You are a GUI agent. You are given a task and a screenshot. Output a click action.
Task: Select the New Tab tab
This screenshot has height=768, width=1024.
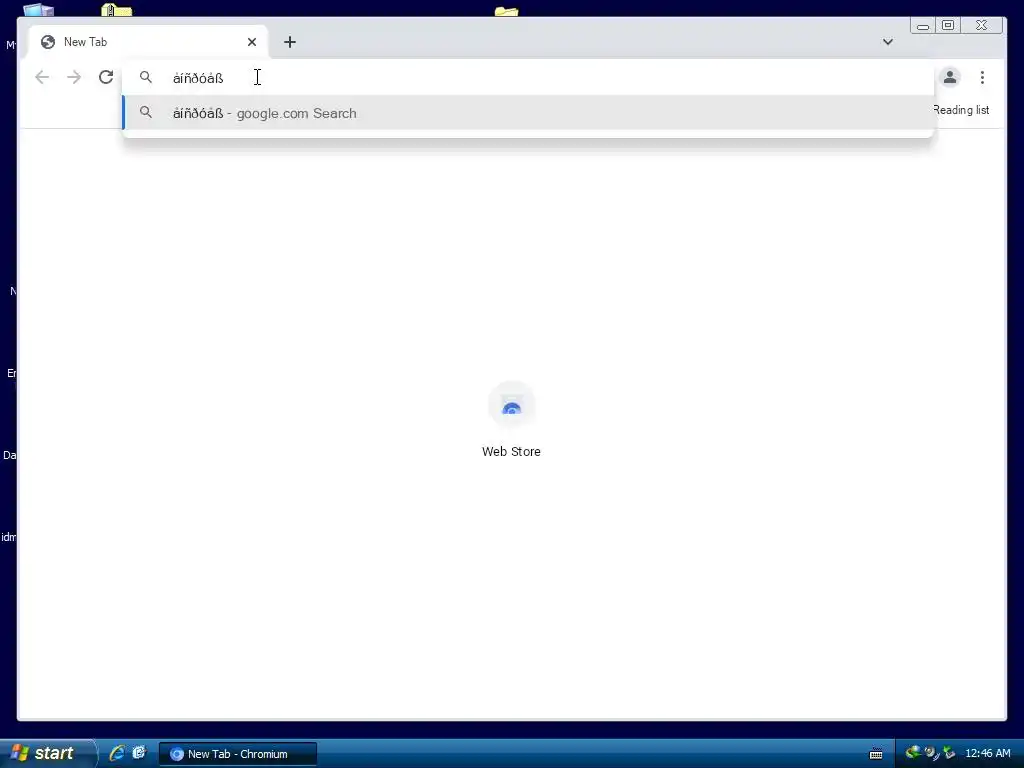click(148, 42)
